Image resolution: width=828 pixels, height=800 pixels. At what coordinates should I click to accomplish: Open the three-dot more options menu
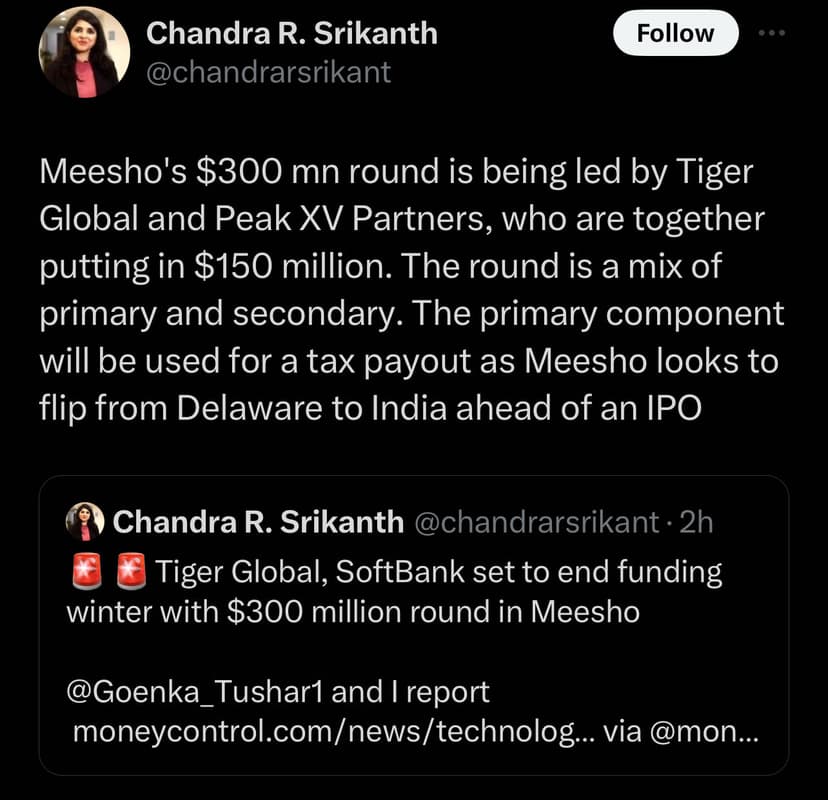click(774, 32)
